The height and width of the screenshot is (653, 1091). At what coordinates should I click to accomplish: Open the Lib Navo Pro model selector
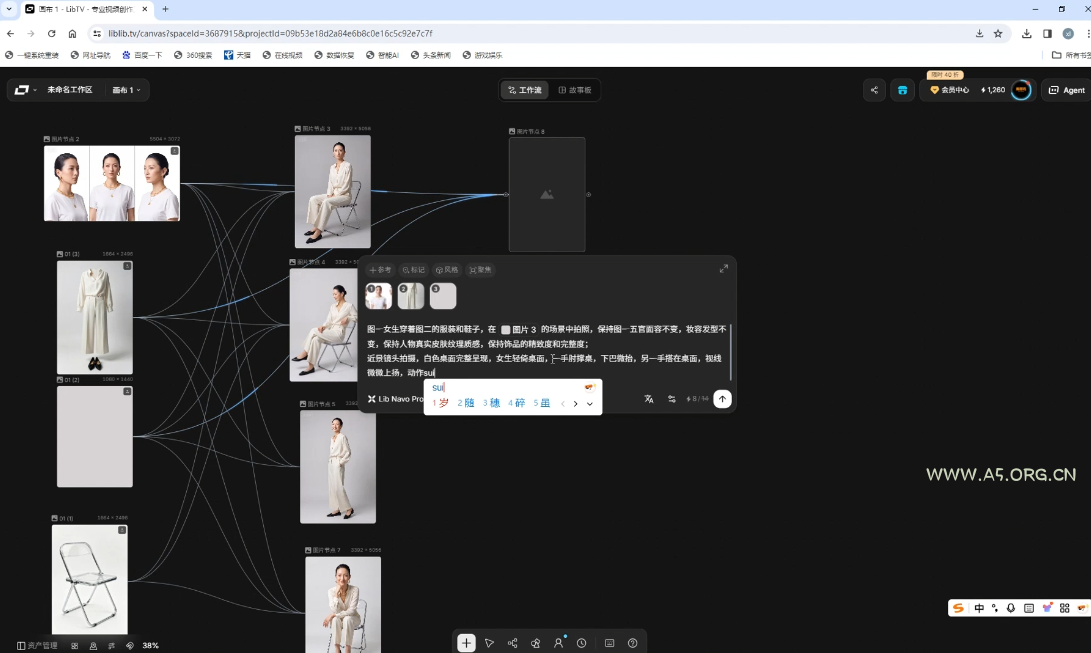395,399
